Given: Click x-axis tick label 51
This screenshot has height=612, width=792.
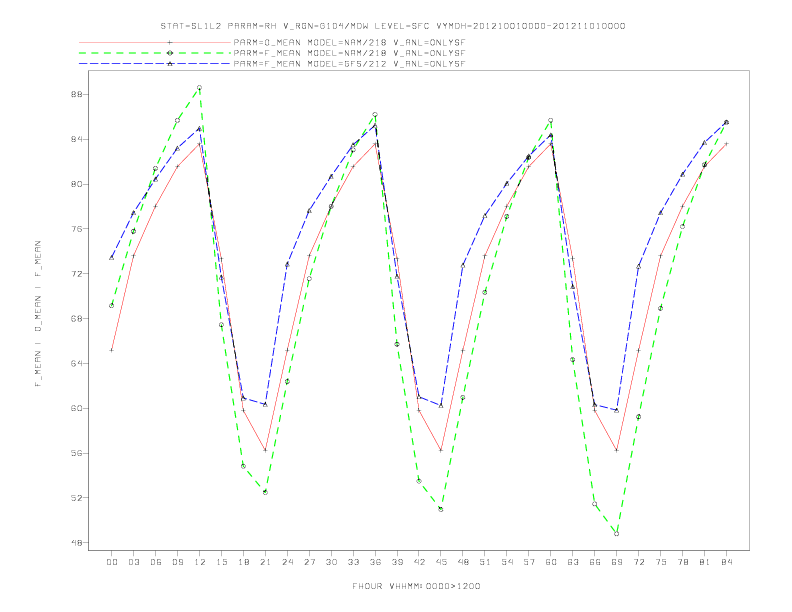Looking at the screenshot, I should coord(485,562).
